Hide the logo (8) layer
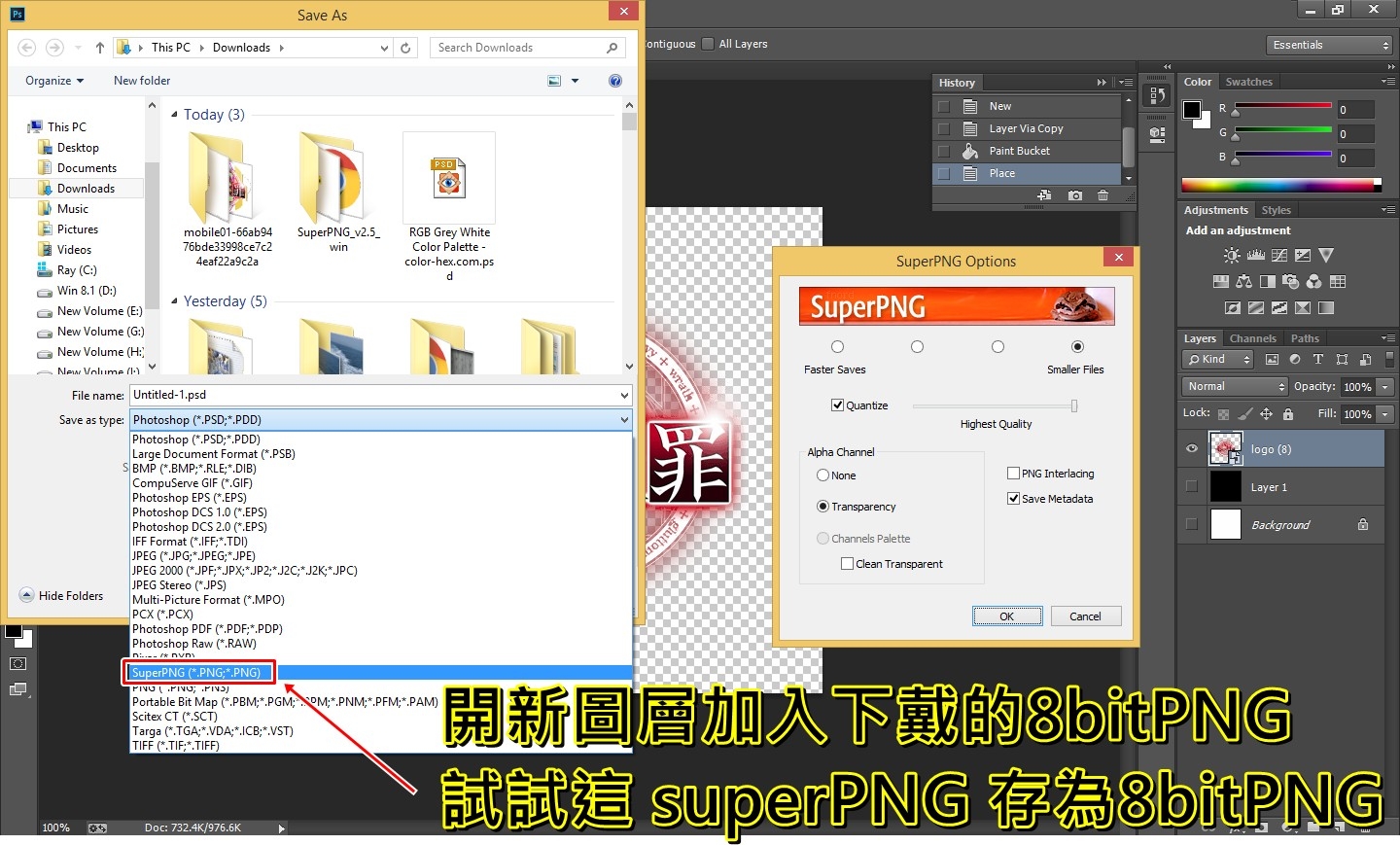This screenshot has width=1400, height=845. point(1192,449)
